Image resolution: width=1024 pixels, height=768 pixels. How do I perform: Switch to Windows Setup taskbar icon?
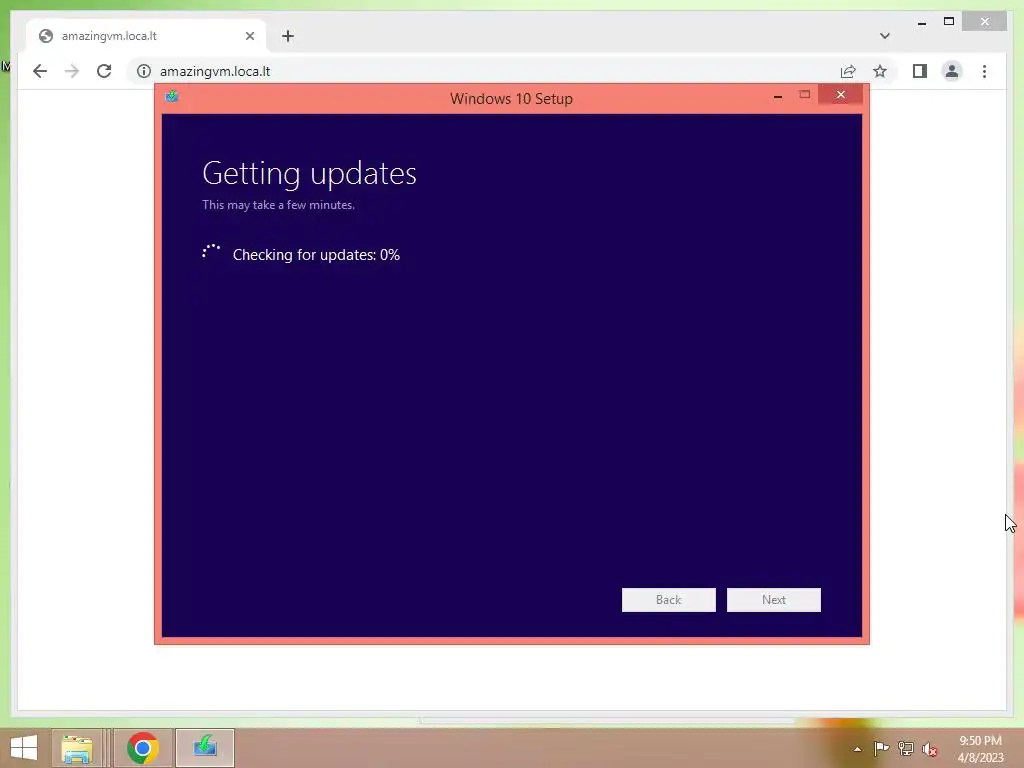205,748
